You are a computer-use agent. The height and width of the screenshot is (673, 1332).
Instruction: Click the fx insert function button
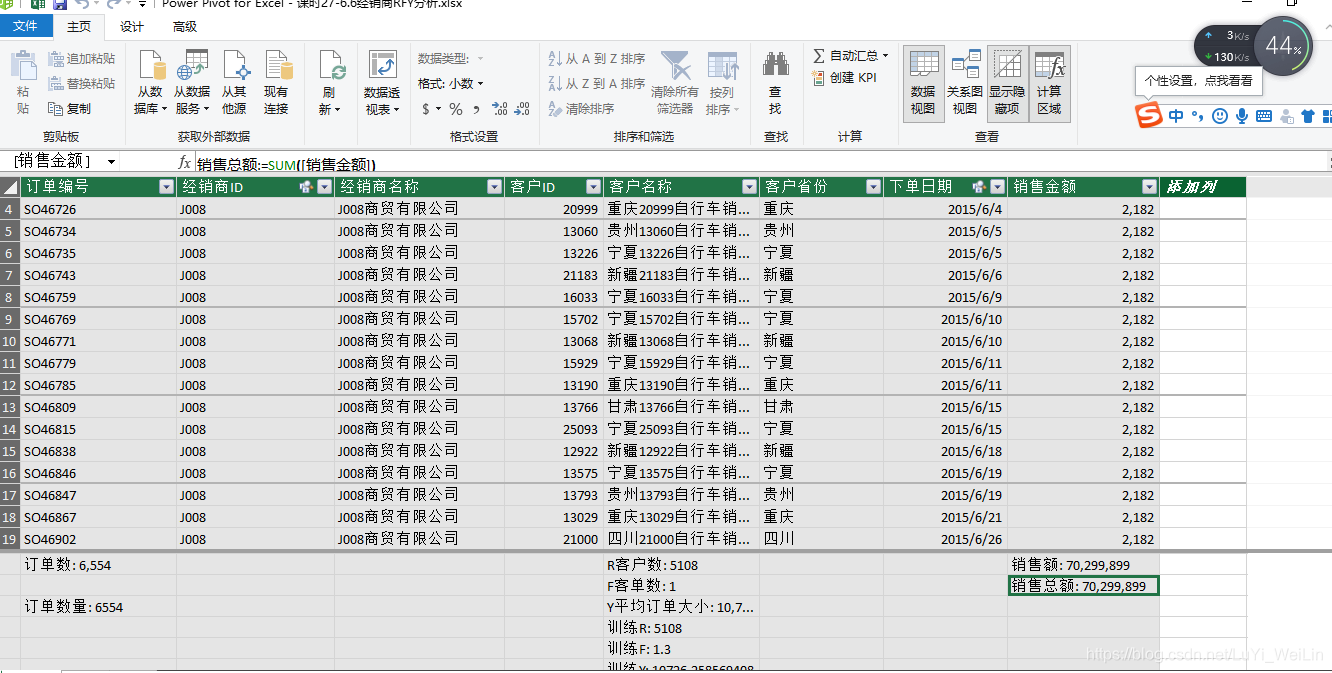pyautogui.click(x=184, y=163)
